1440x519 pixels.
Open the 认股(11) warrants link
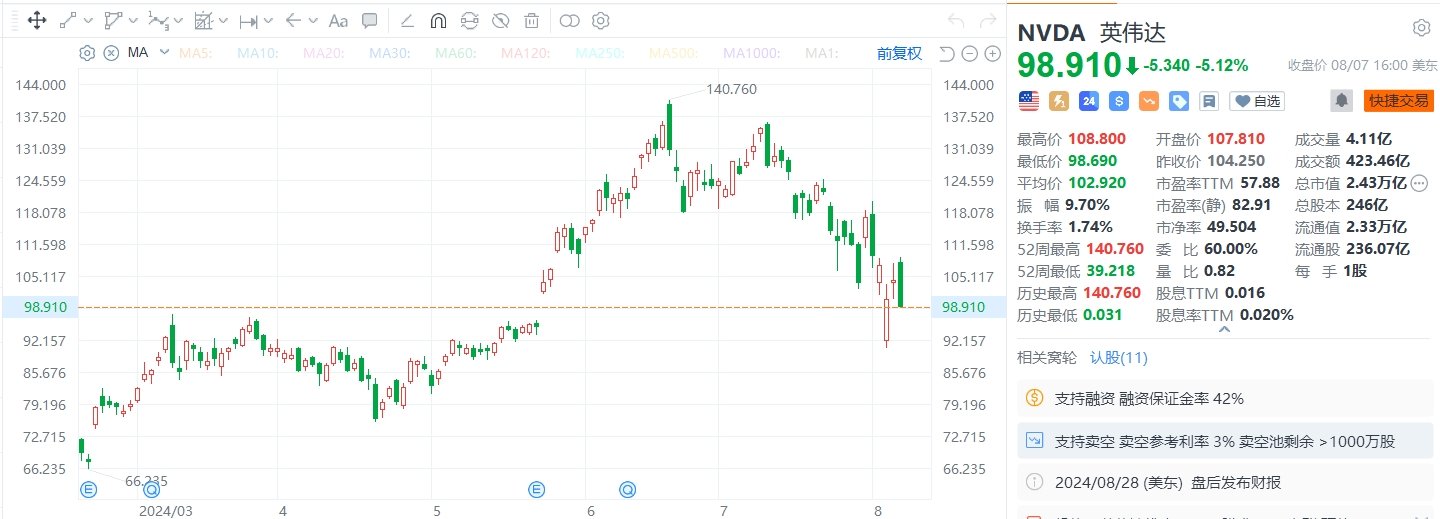pos(1118,357)
